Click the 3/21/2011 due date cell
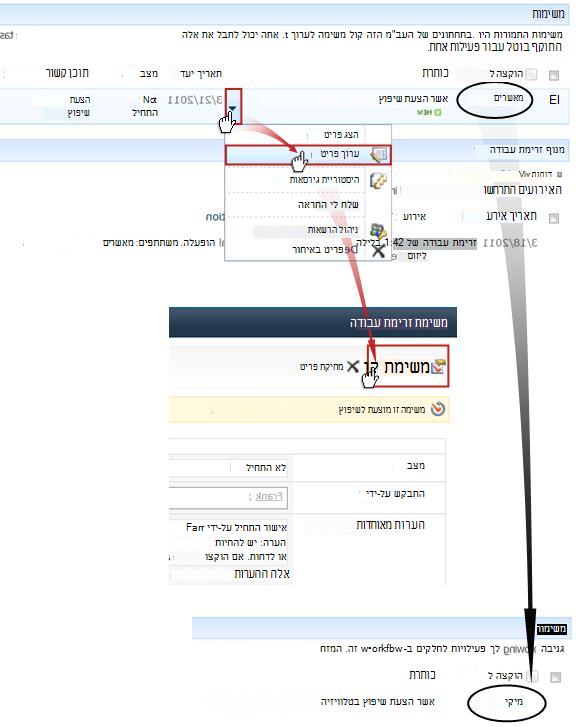 tap(195, 100)
